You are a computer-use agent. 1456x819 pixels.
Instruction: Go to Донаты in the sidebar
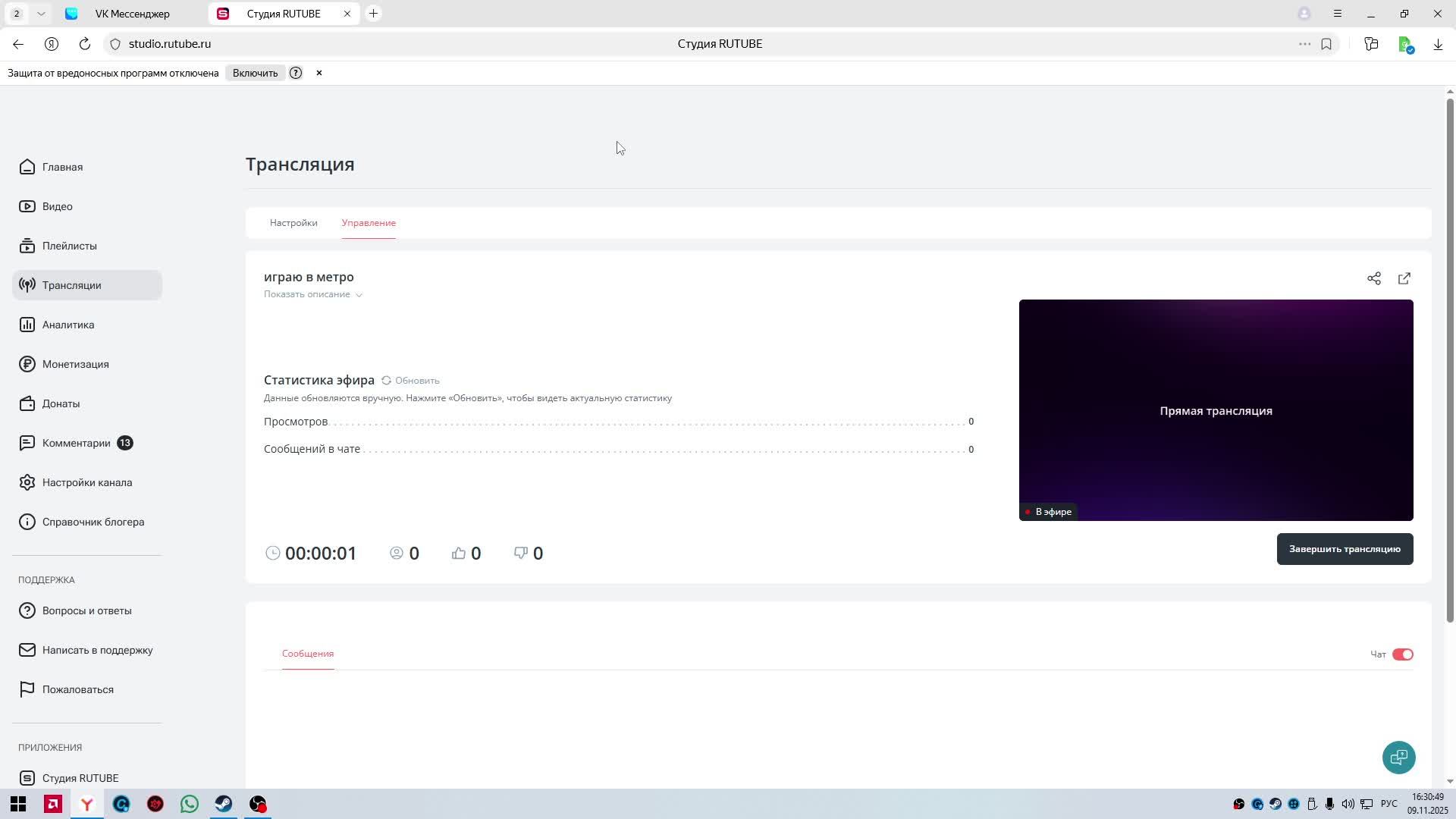61,403
